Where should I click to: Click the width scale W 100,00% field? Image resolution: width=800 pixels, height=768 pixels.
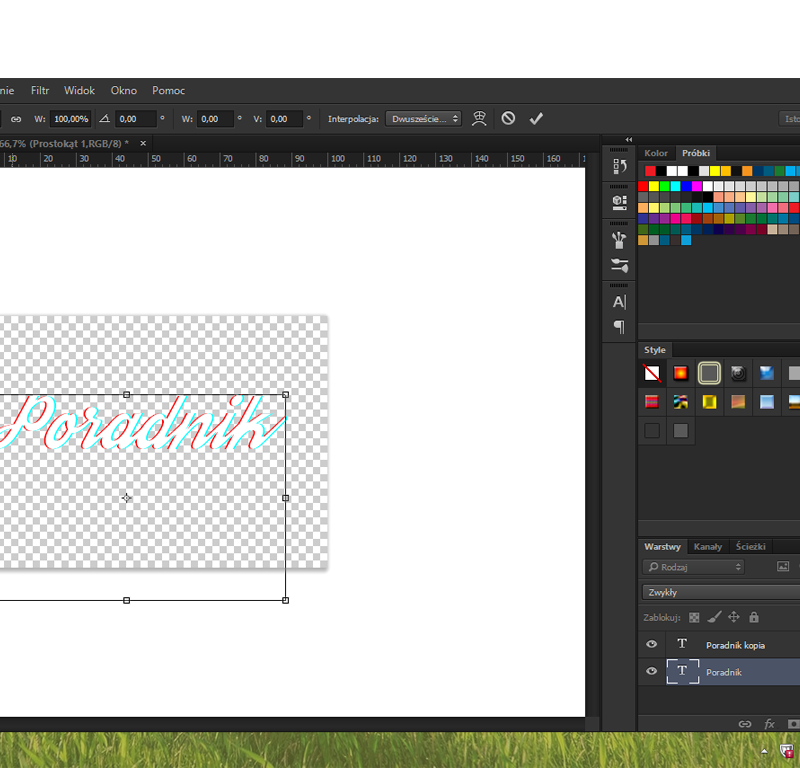tap(71, 119)
